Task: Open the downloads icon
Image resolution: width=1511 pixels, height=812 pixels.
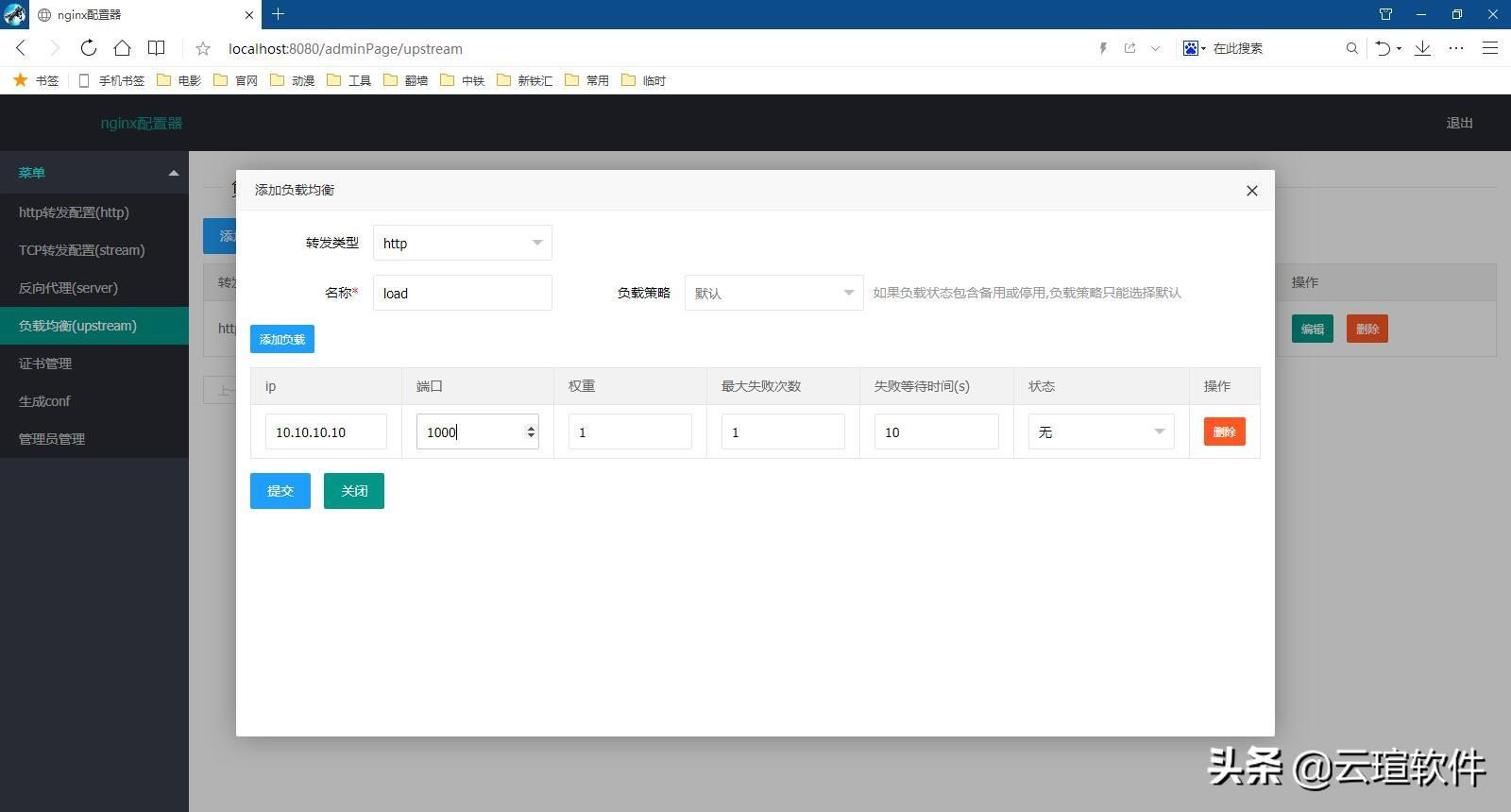Action: (1422, 48)
